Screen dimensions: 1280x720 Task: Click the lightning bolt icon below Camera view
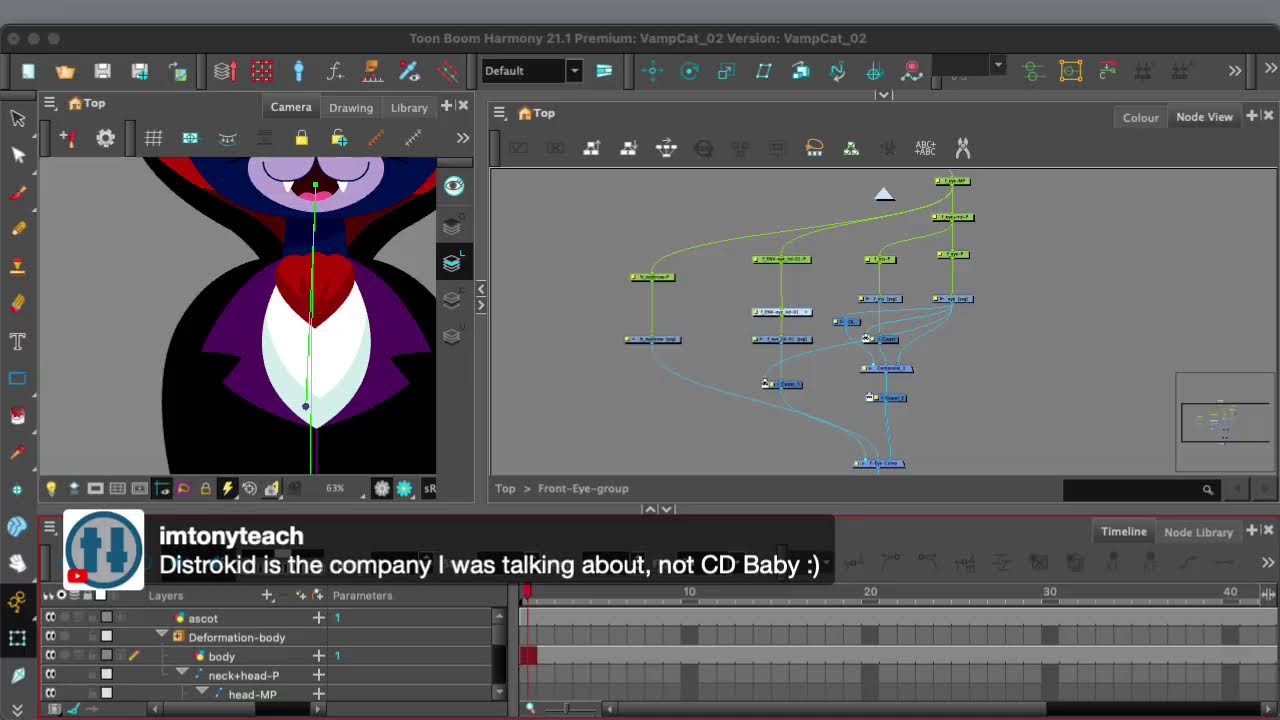click(227, 488)
